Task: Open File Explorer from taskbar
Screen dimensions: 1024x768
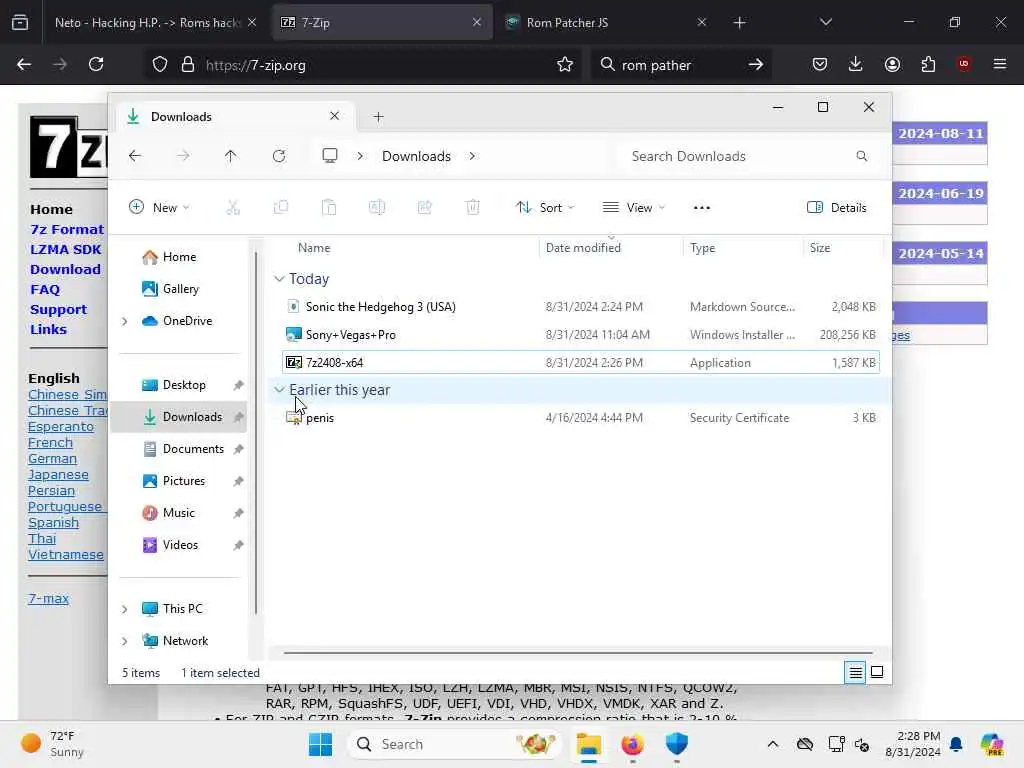Action: point(588,744)
